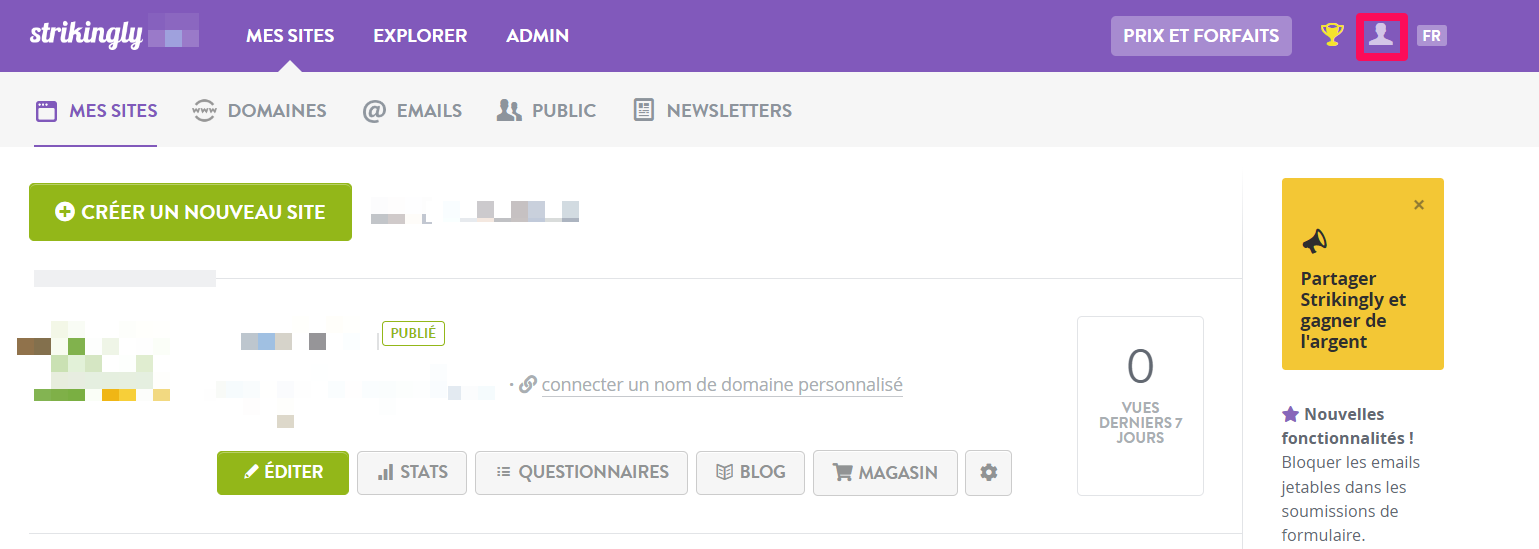This screenshot has width=1539, height=549.
Task: Open the FR language selector
Action: (1432, 36)
